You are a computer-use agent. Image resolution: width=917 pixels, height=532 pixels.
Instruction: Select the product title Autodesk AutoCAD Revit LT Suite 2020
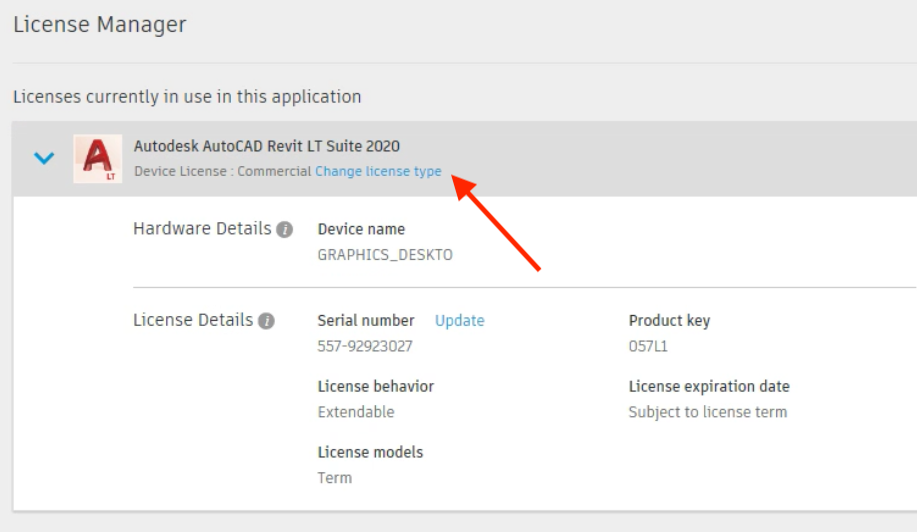coord(267,146)
